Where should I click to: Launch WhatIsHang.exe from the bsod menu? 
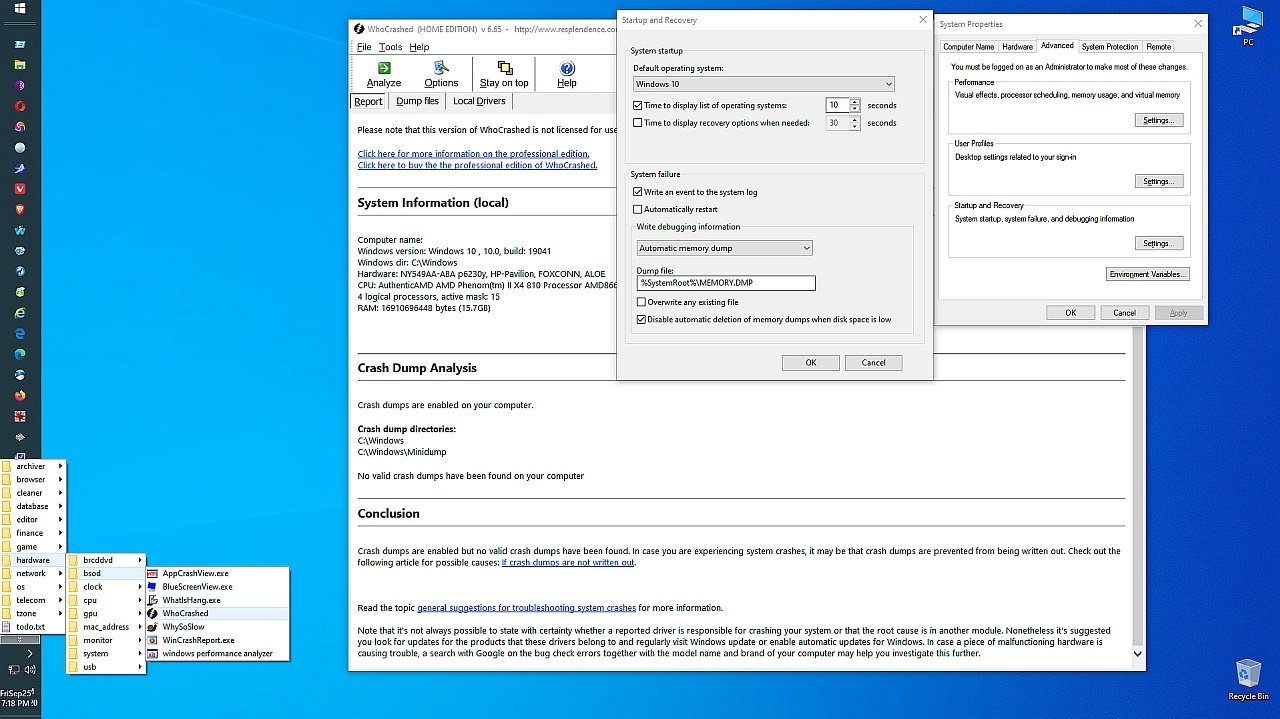218,600
